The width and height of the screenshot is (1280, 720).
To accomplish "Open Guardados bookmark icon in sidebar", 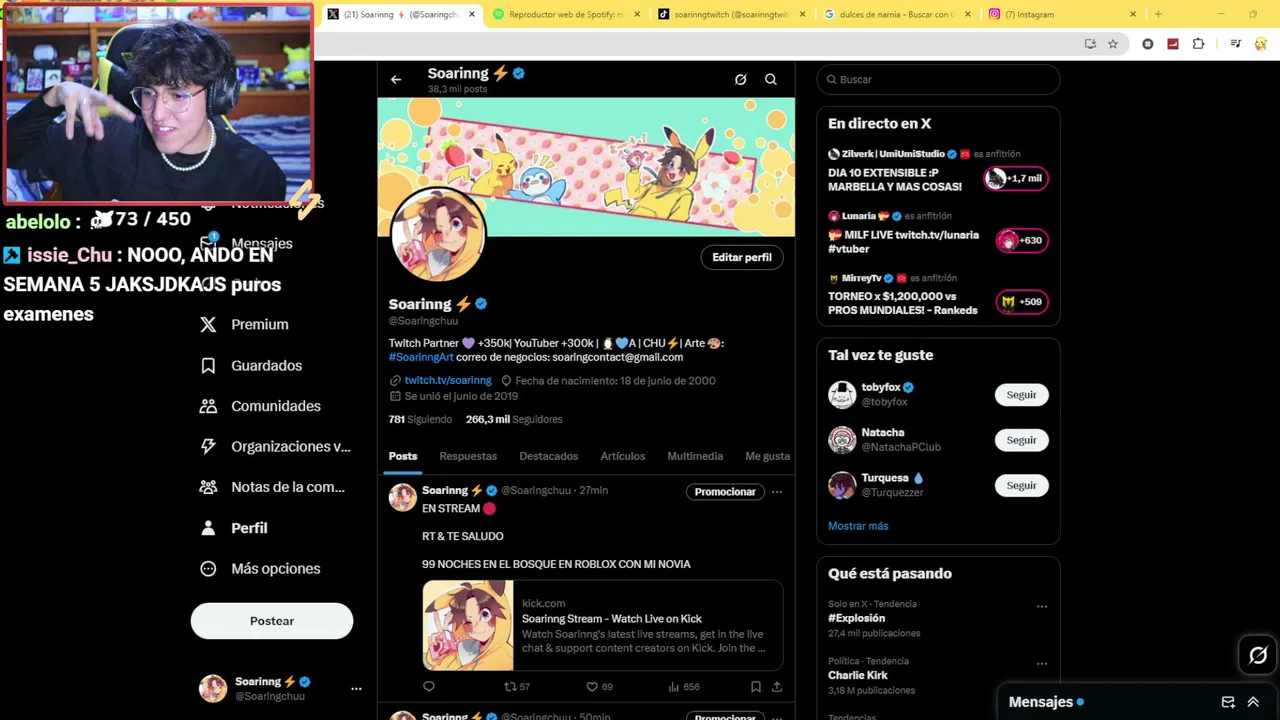I will [x=208, y=365].
